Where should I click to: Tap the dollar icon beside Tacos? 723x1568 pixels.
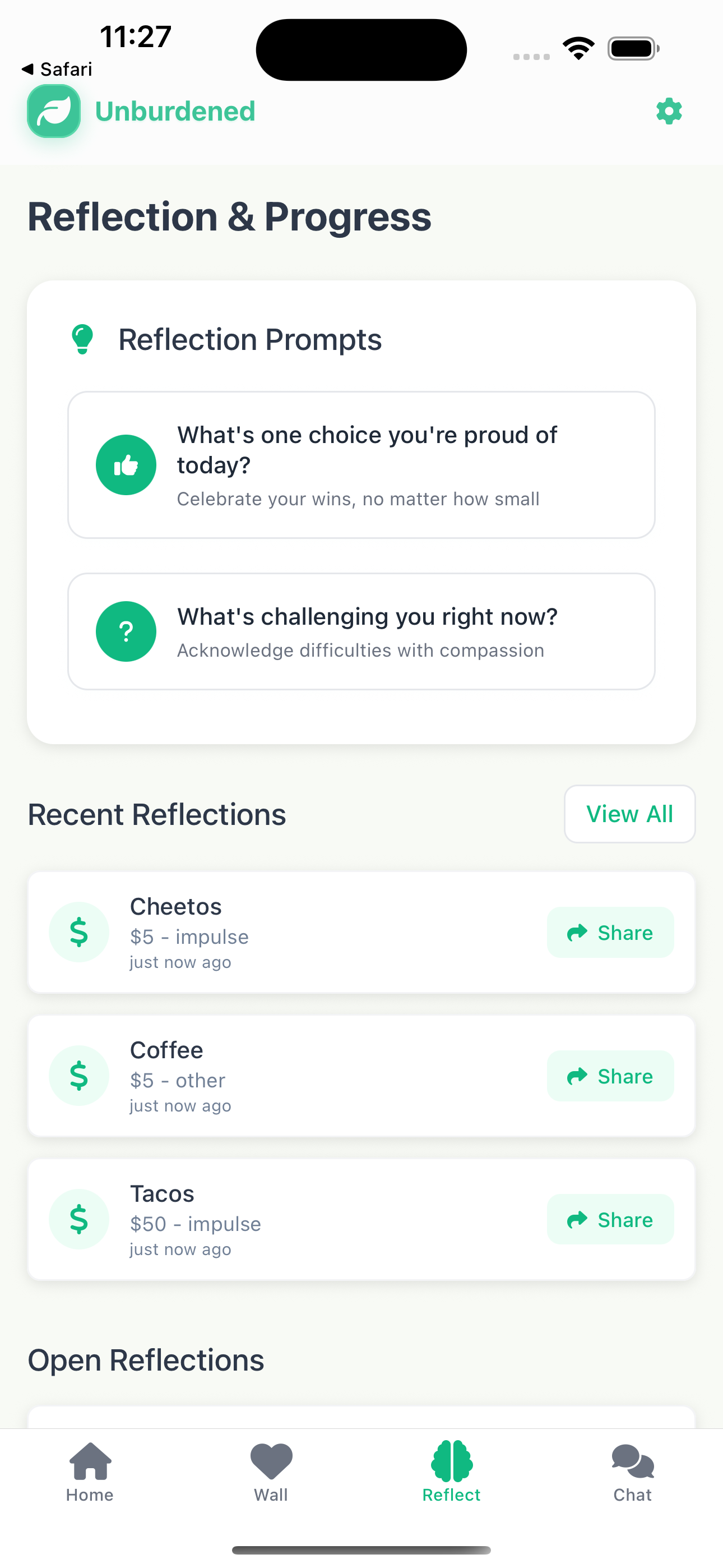click(79, 1219)
